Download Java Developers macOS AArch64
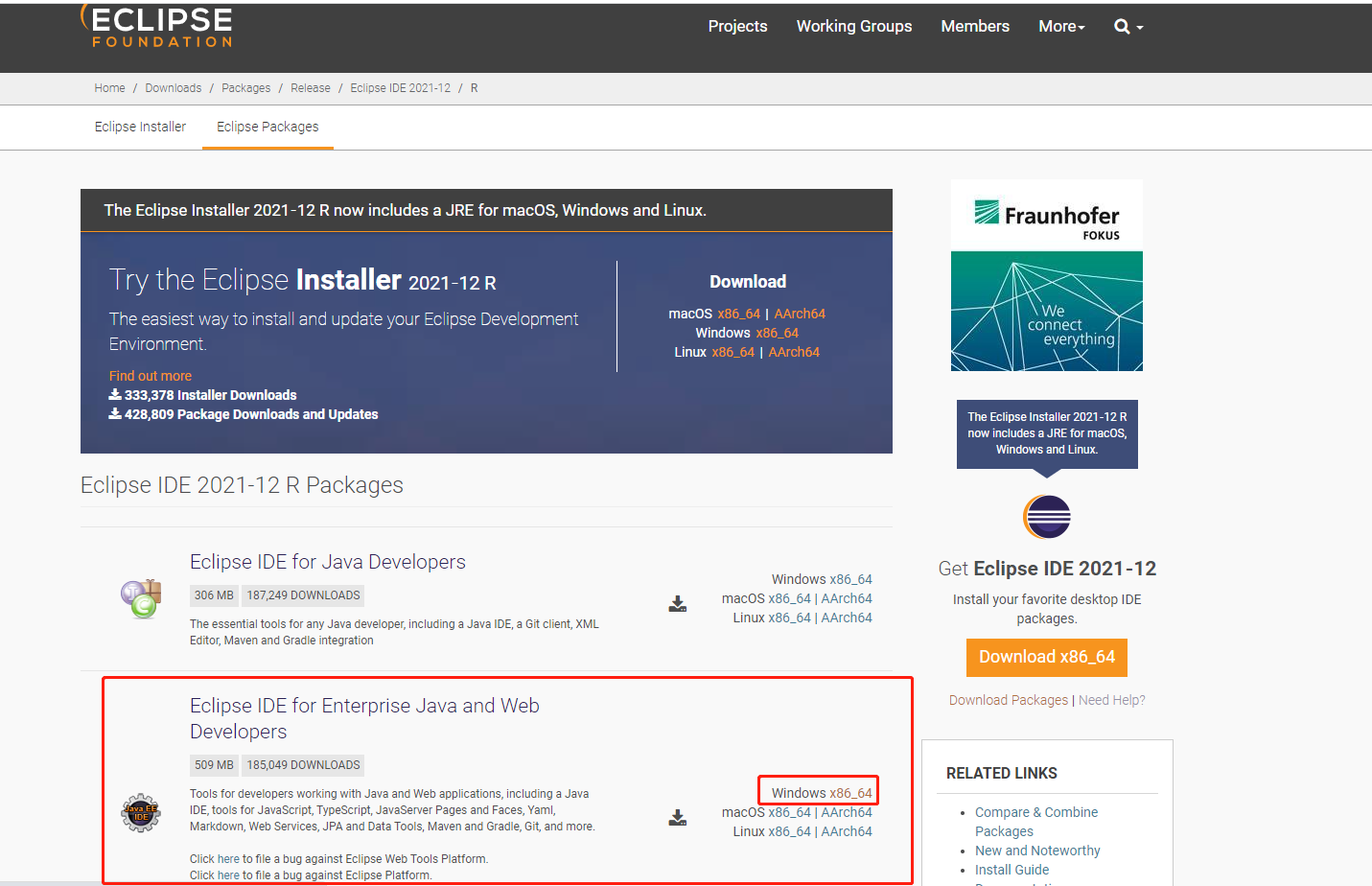 click(847, 598)
